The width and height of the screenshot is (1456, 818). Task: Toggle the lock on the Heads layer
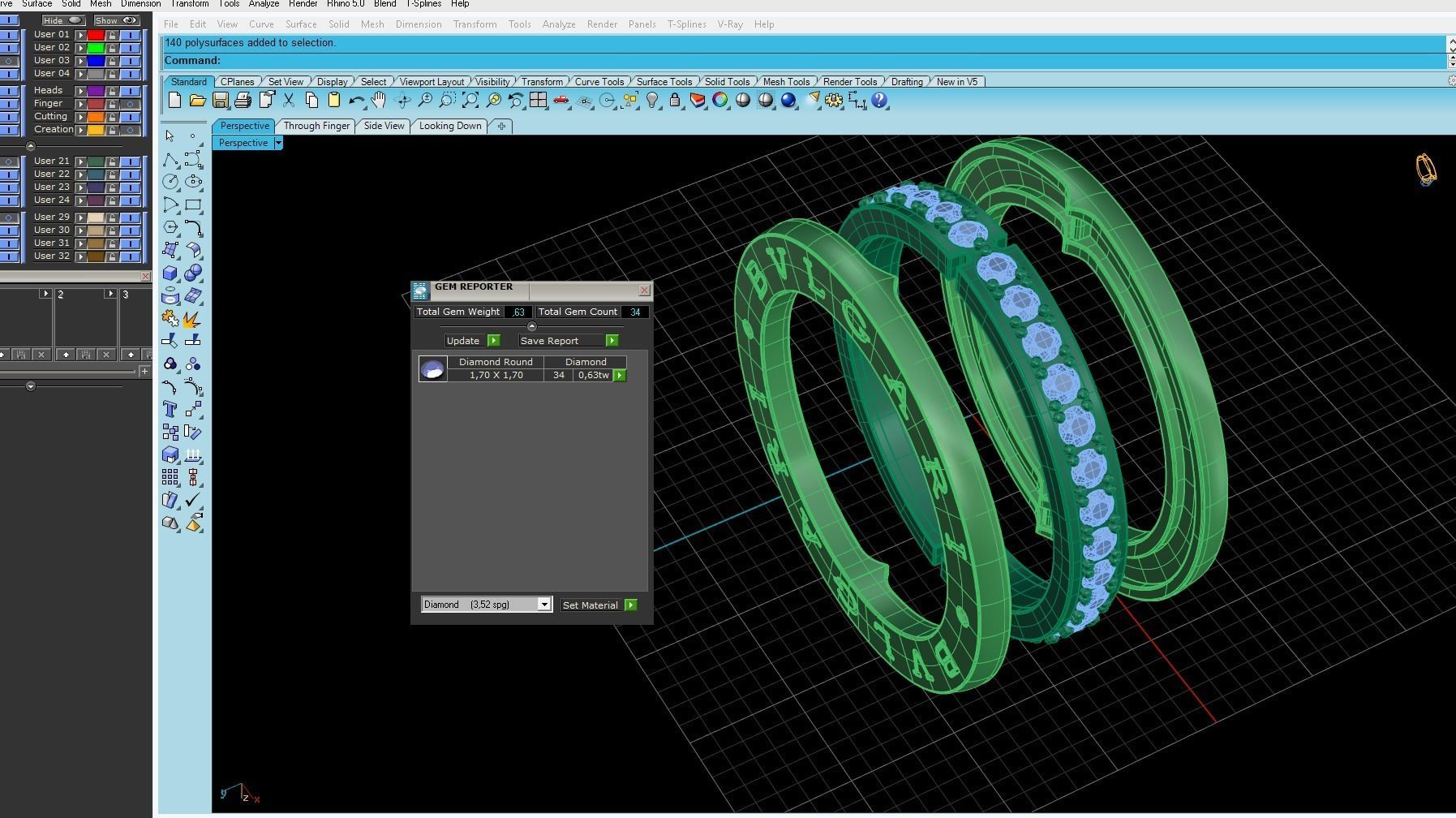[113, 91]
